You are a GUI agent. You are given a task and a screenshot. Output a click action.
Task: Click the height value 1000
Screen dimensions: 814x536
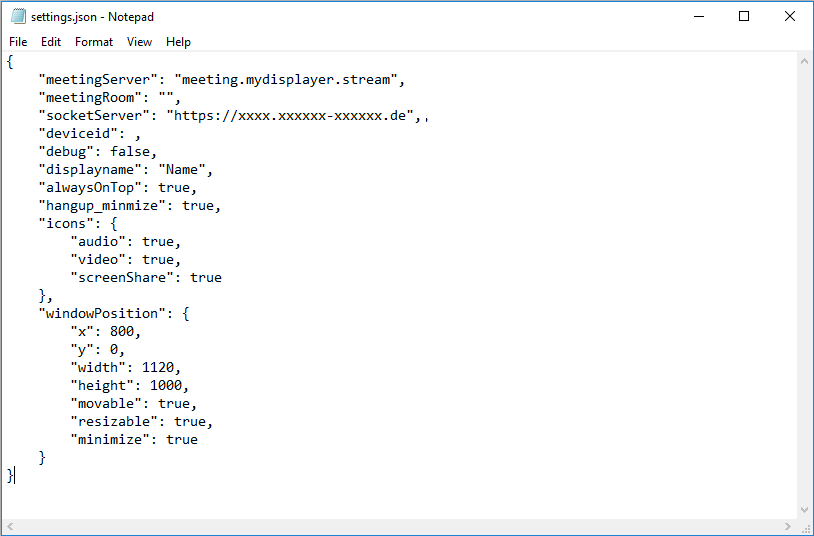[x=166, y=385]
